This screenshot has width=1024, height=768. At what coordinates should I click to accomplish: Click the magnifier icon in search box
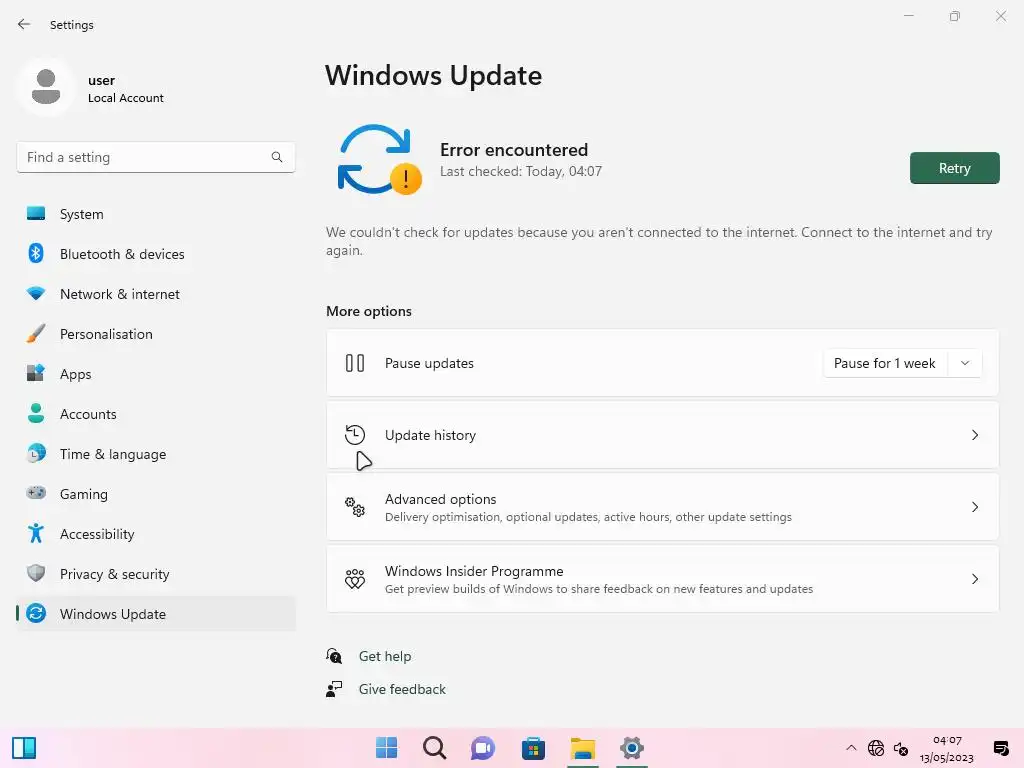pos(277,157)
